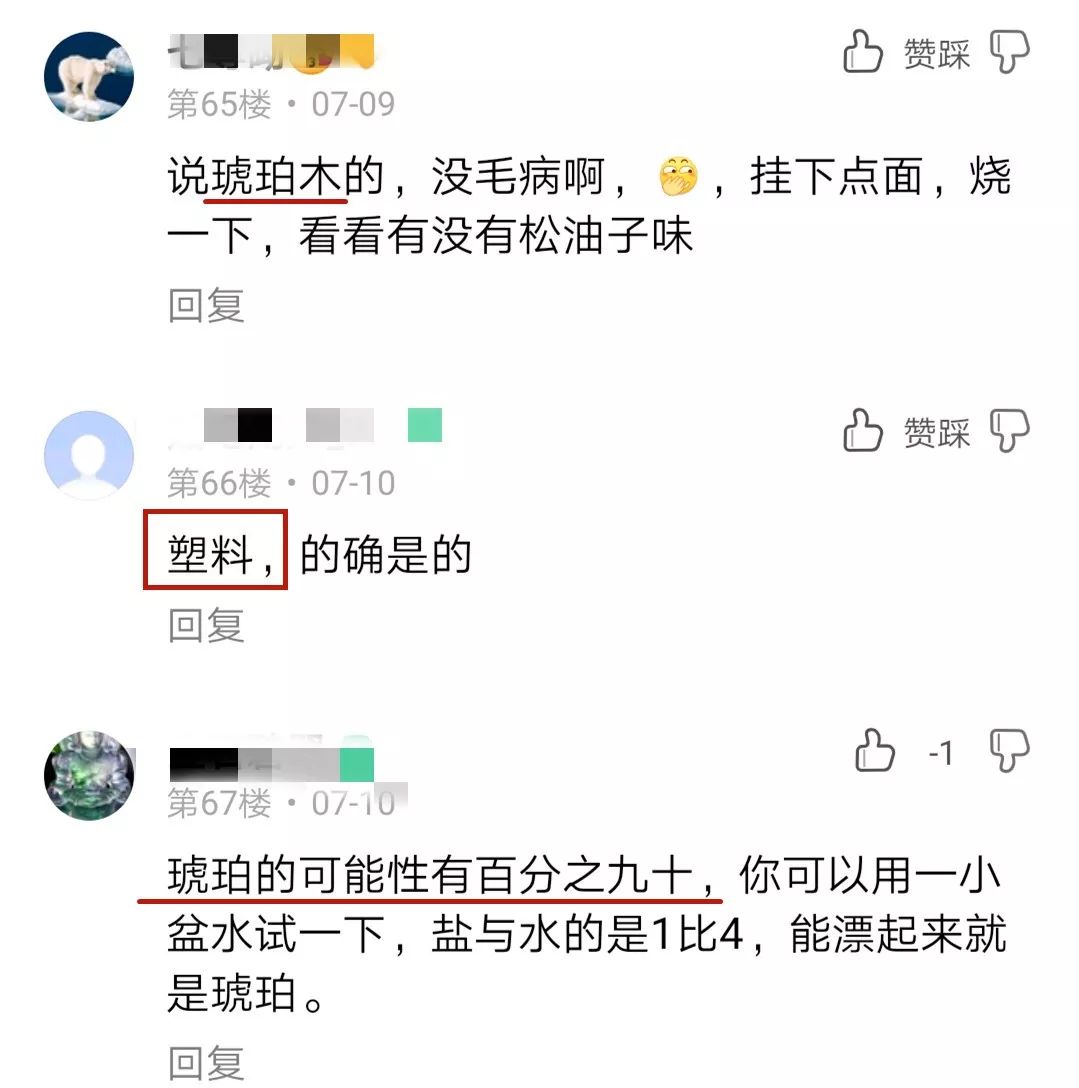Viewport: 1079px width, 1088px height.
Task: Tap the 赞踩 label on floor 65
Action: click(x=937, y=53)
